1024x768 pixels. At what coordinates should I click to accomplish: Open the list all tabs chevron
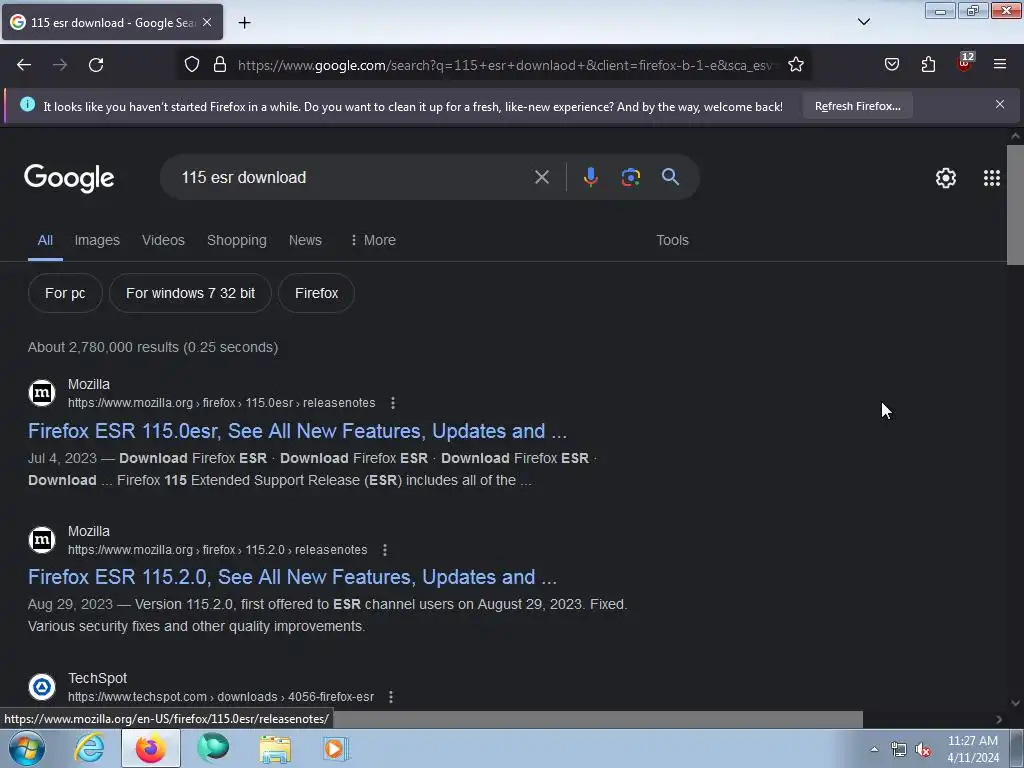pos(863,22)
